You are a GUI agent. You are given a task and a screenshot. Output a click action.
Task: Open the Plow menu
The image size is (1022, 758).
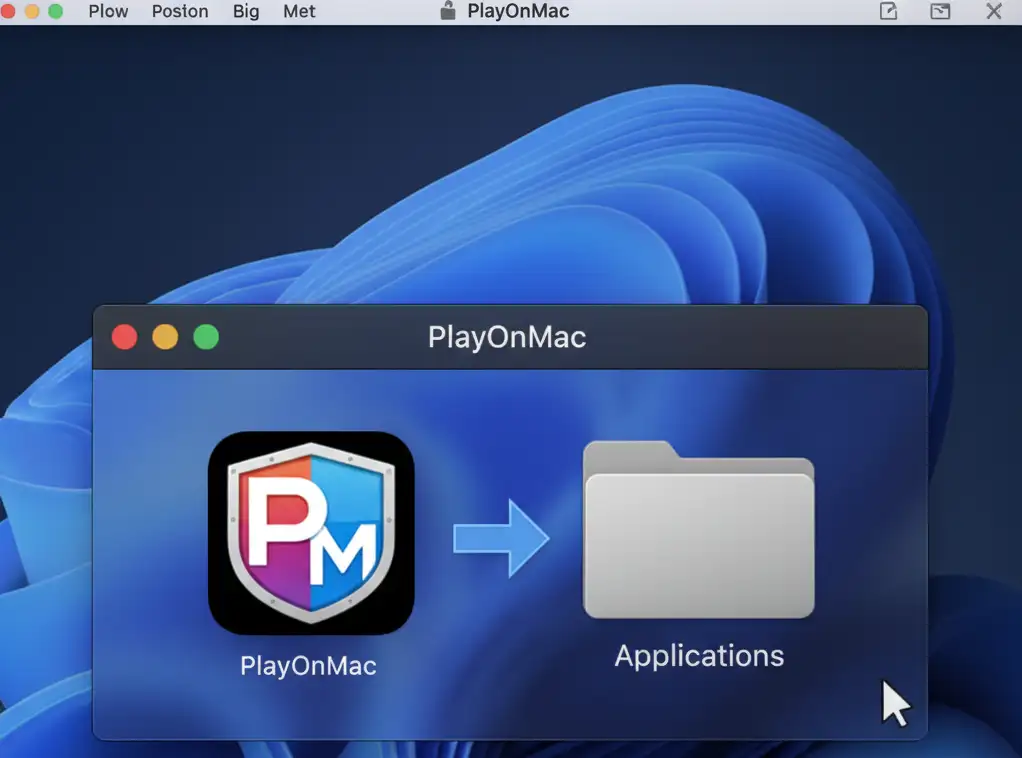point(107,11)
